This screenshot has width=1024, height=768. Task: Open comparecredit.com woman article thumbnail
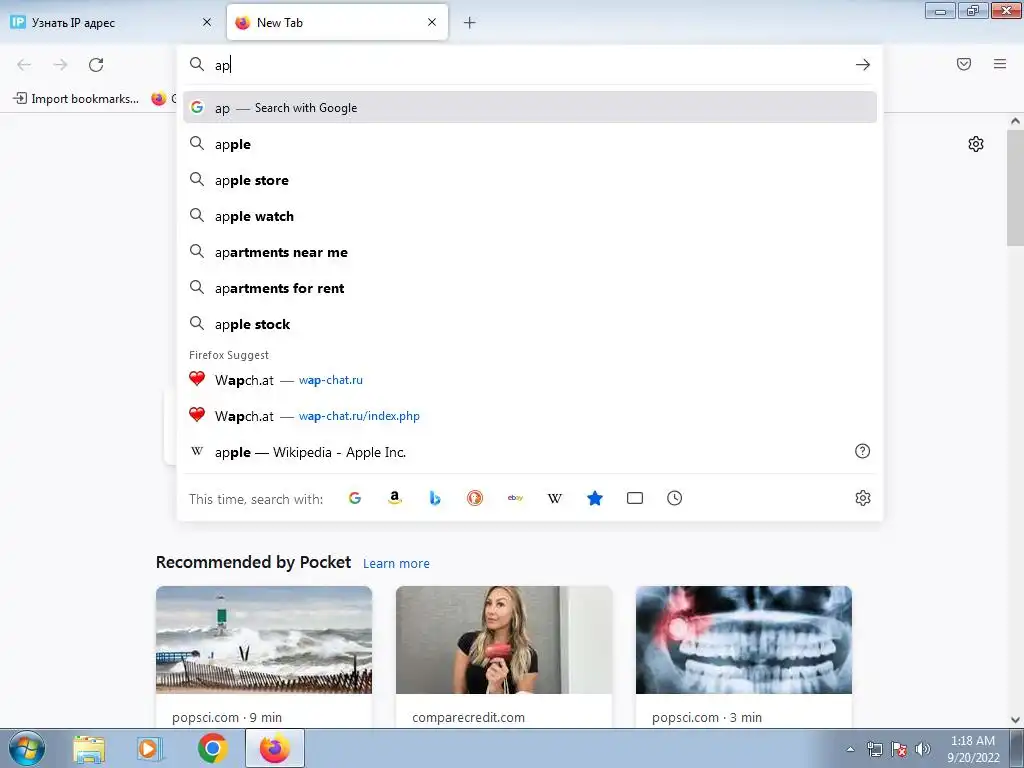[504, 640]
